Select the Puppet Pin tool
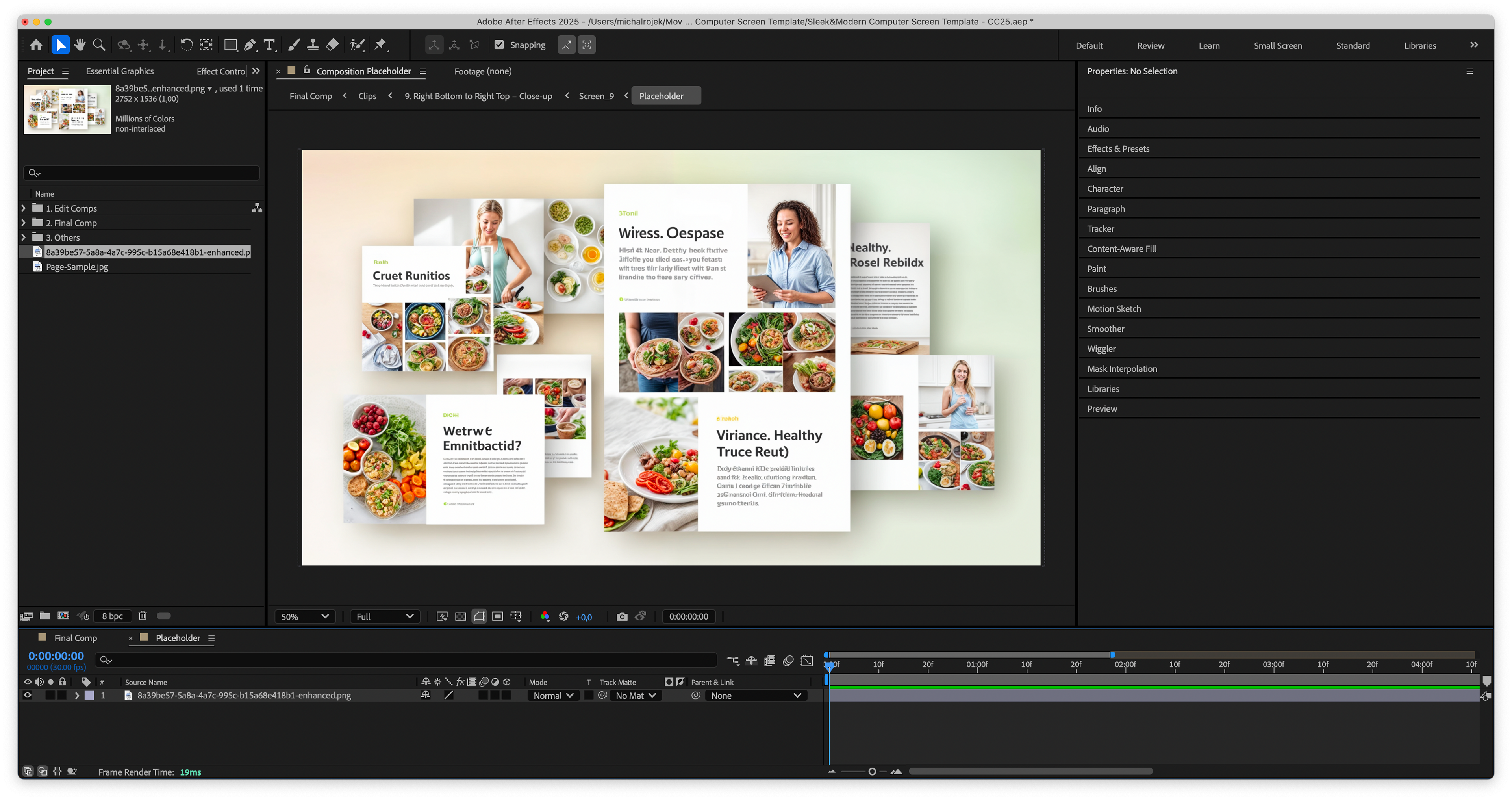1512x800 pixels. (x=380, y=45)
